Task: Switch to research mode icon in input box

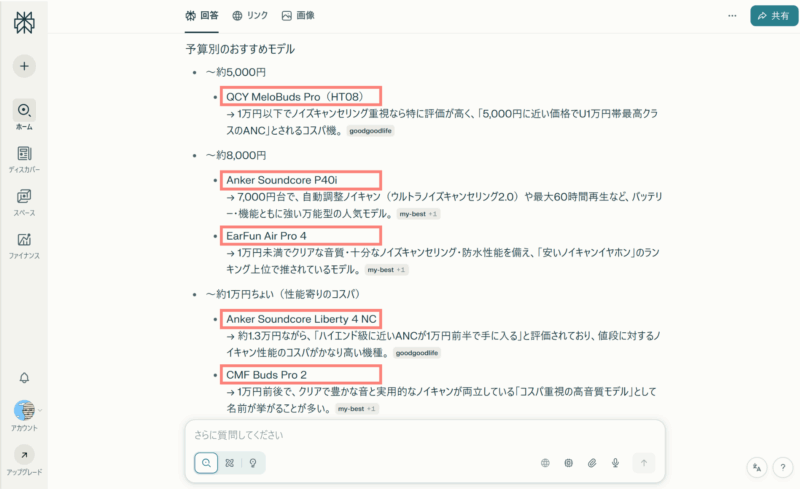Action: (x=230, y=463)
